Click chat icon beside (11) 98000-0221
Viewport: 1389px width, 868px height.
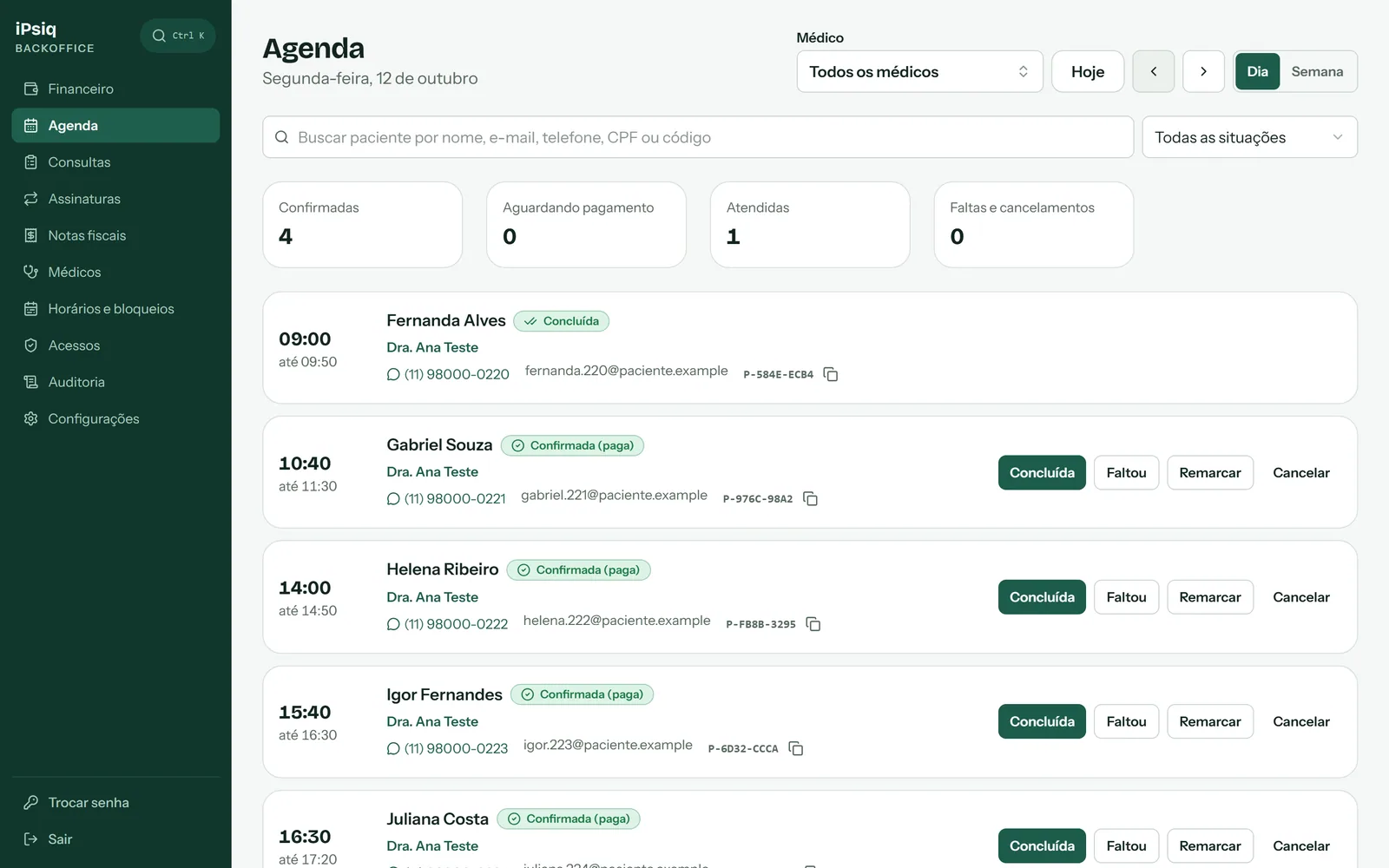(x=393, y=499)
